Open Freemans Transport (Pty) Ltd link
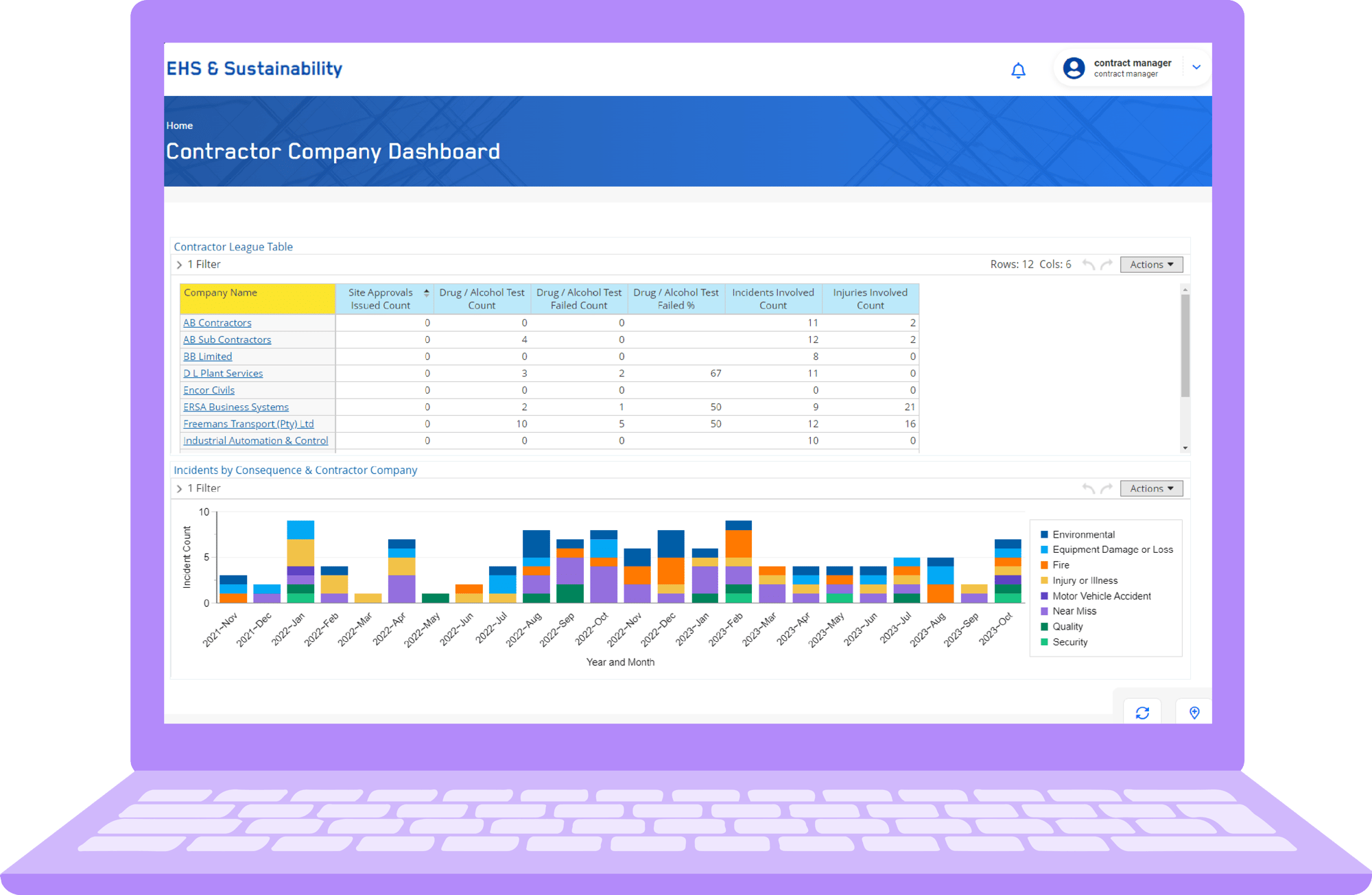This screenshot has height=895, width=1372. [248, 424]
